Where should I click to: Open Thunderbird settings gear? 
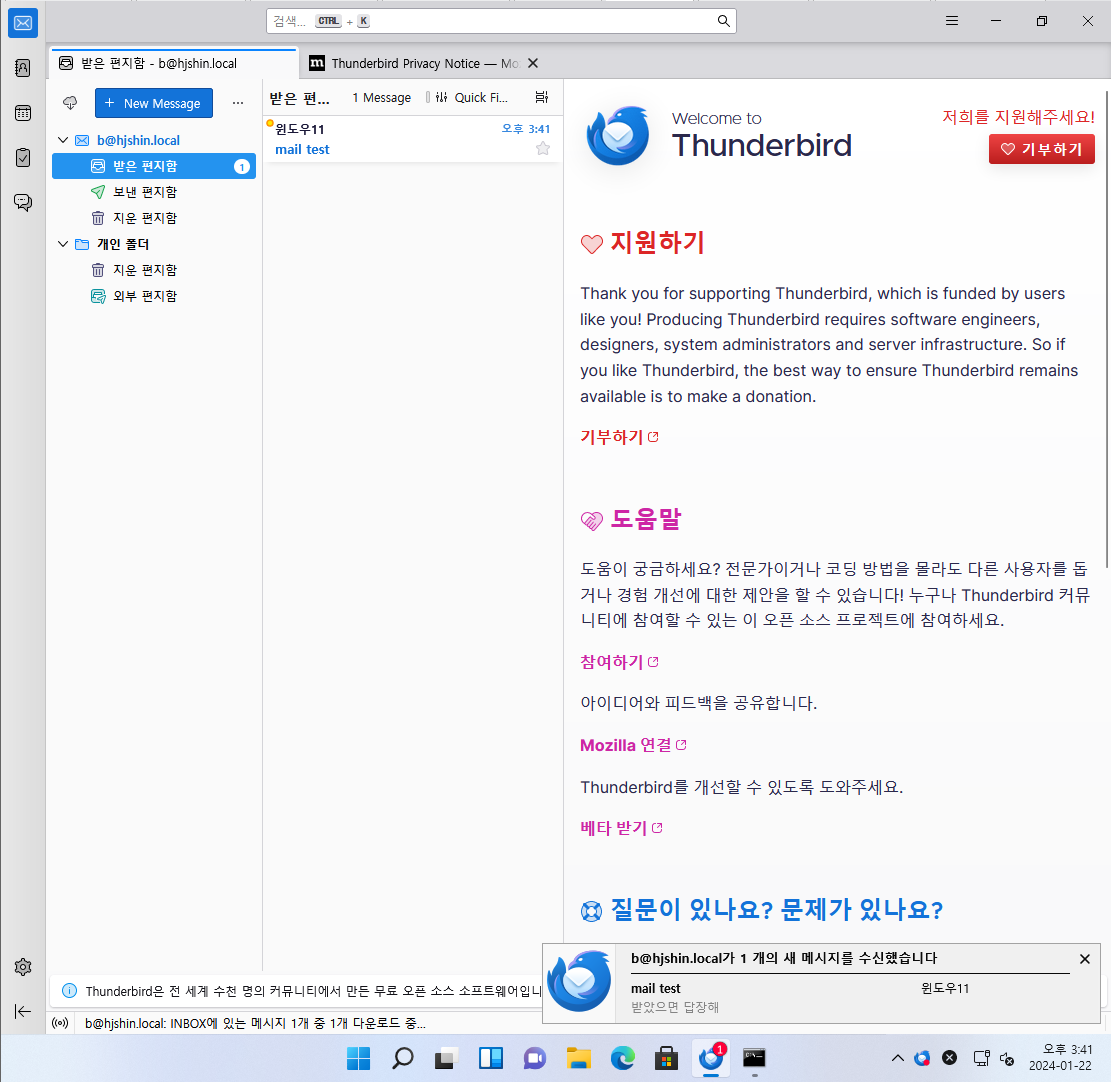(x=23, y=967)
